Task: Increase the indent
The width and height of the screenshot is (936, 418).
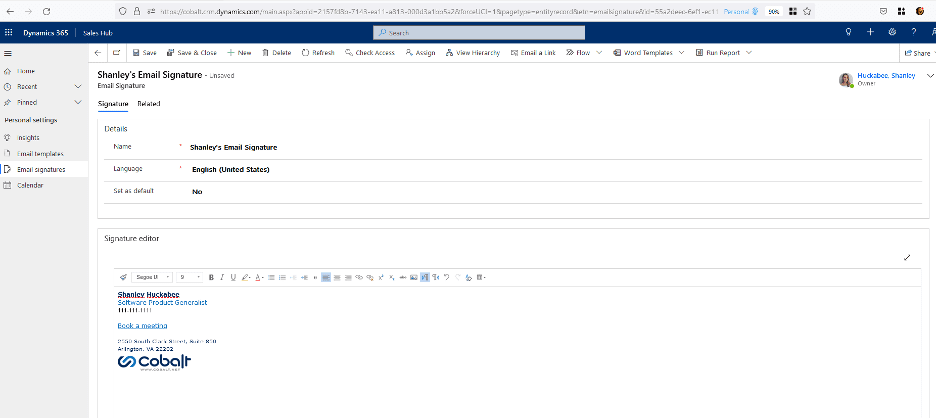Action: 304,277
